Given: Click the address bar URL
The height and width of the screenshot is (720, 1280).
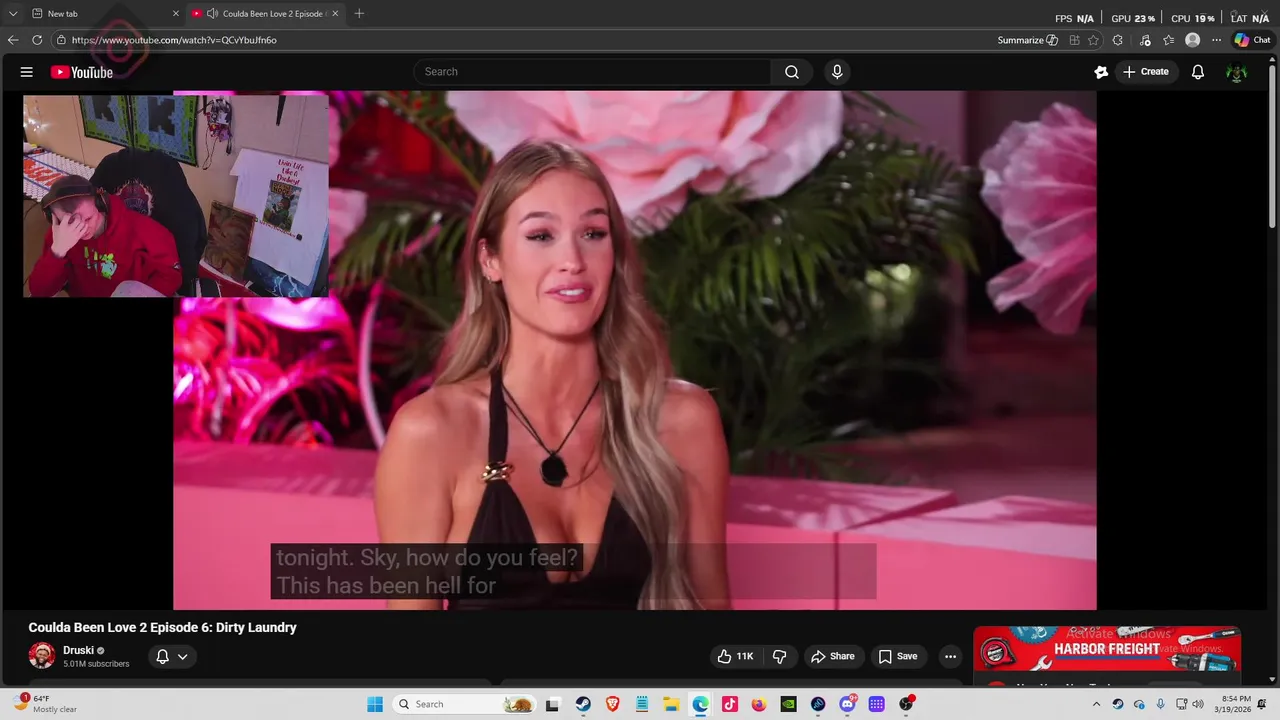Looking at the screenshot, I should 174,40.
